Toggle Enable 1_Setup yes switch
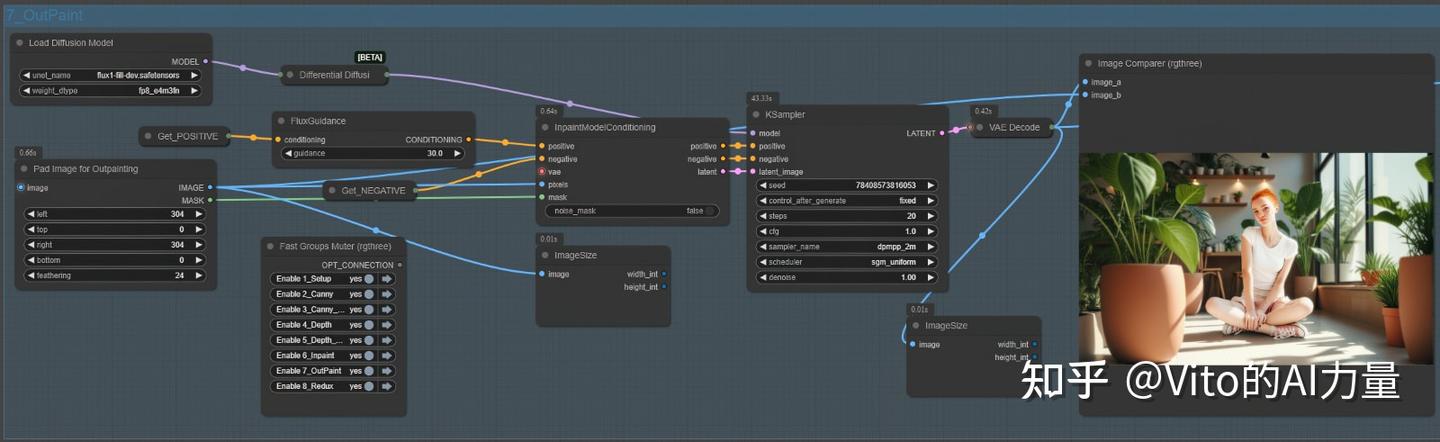This screenshot has width=1440, height=442. (369, 279)
